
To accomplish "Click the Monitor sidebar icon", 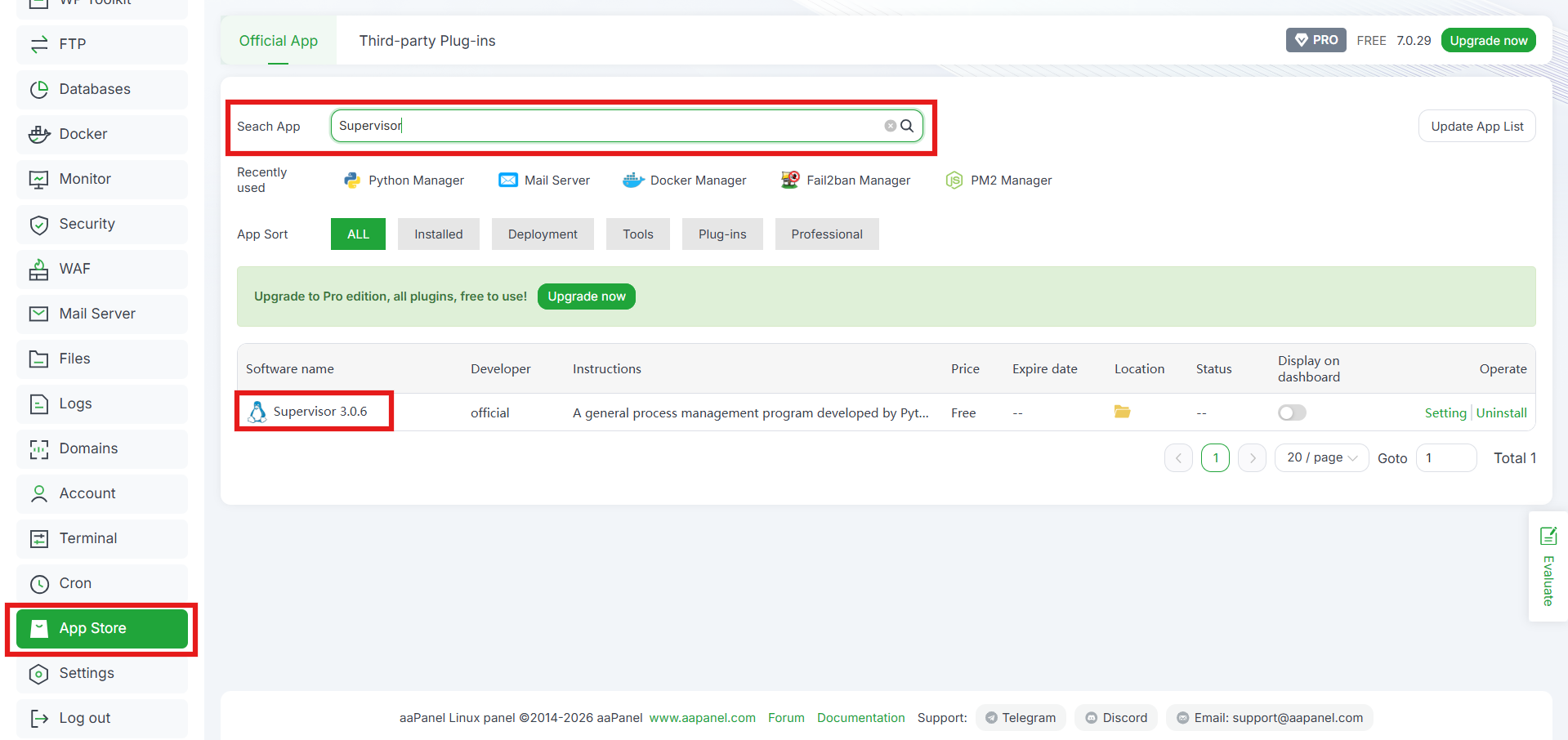I will pos(39,179).
